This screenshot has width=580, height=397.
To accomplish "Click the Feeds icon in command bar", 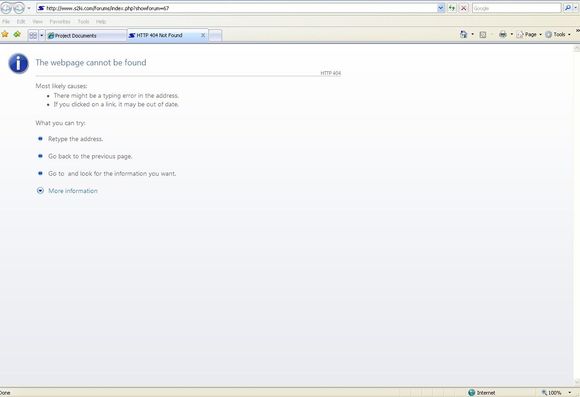I will [x=483, y=34].
